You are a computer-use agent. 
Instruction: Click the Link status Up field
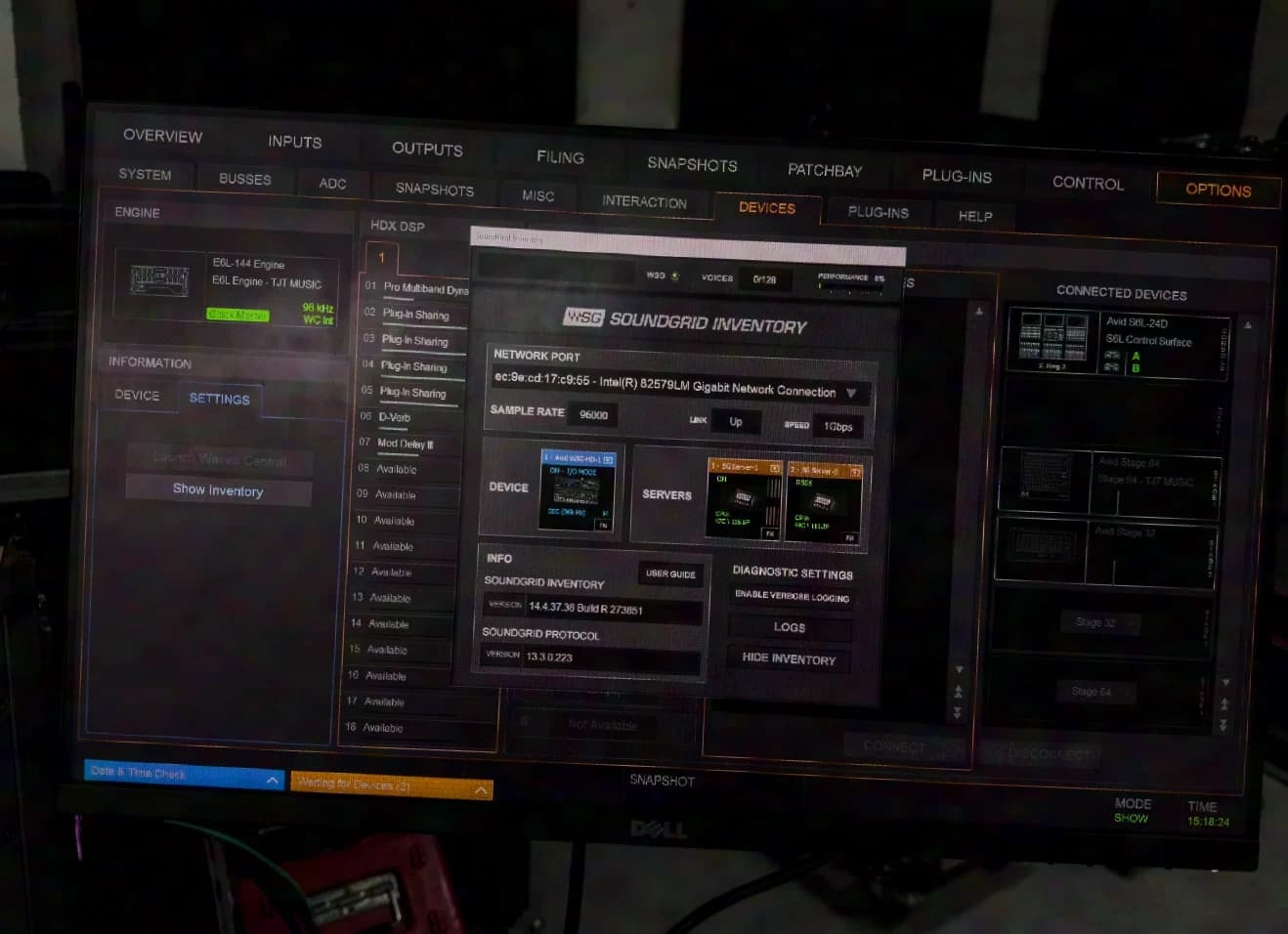pos(736,422)
